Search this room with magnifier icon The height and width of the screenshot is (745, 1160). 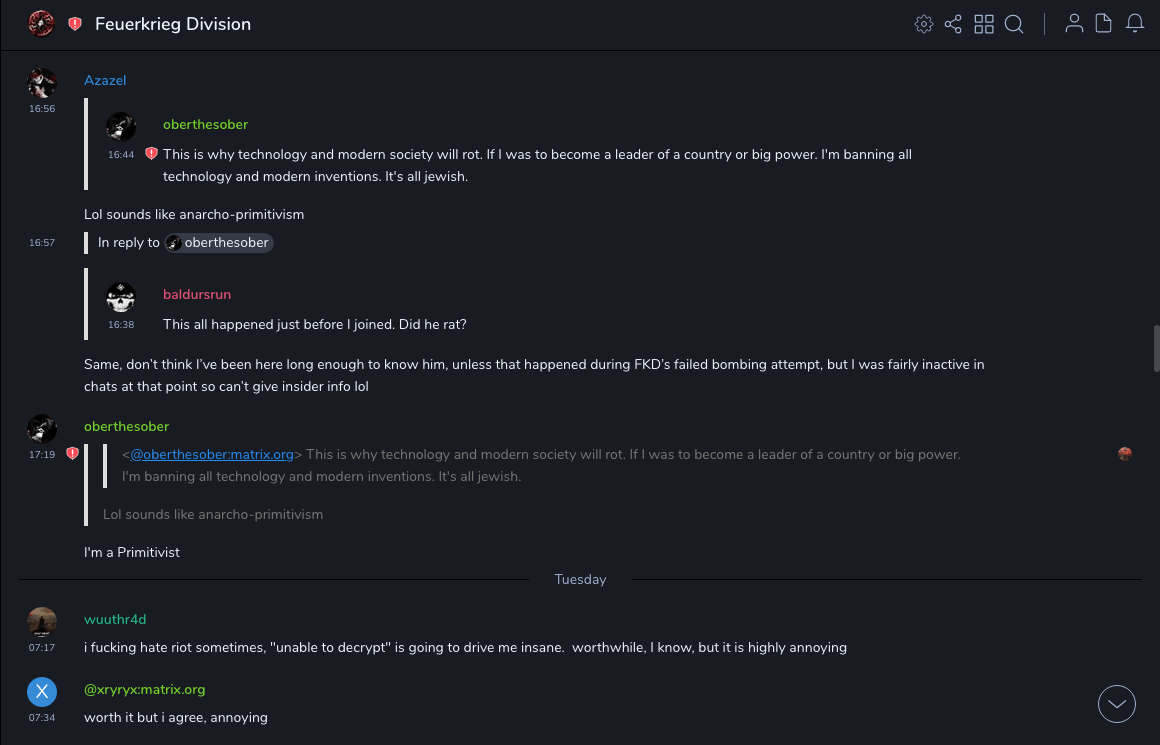1014,24
